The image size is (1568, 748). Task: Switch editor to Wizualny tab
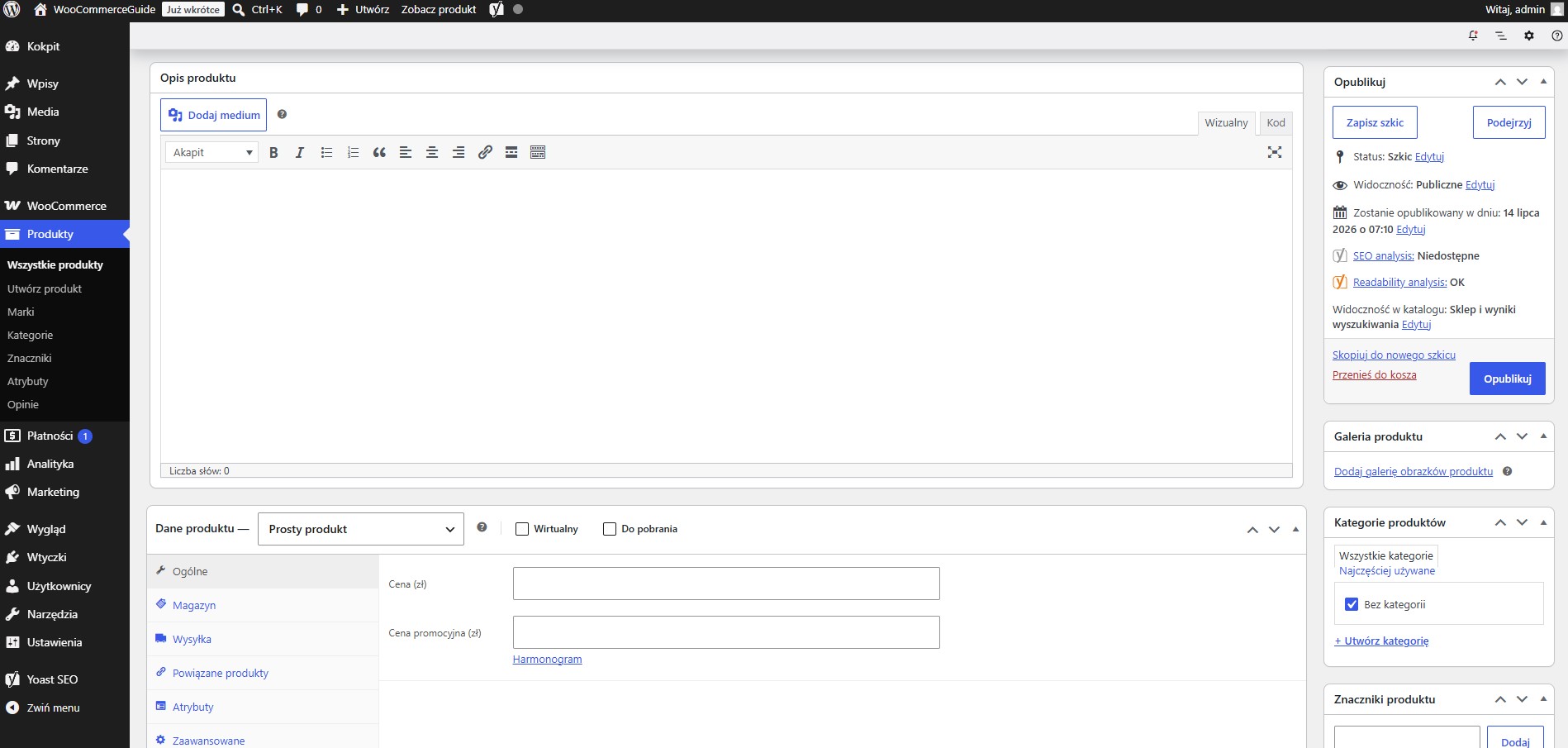point(1226,122)
